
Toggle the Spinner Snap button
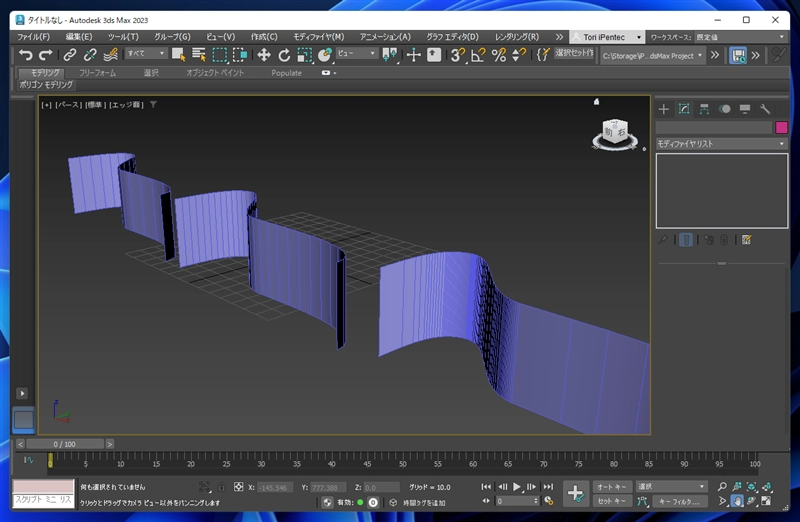pos(519,55)
